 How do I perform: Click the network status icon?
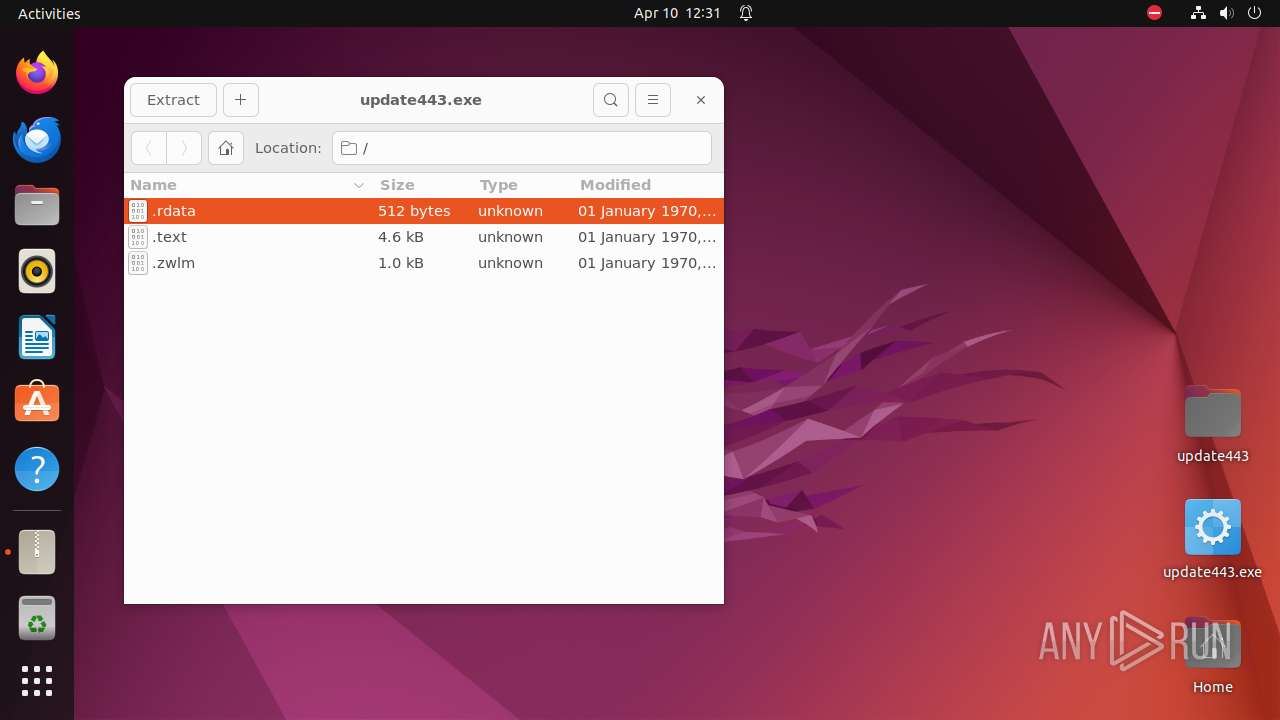(1198, 13)
